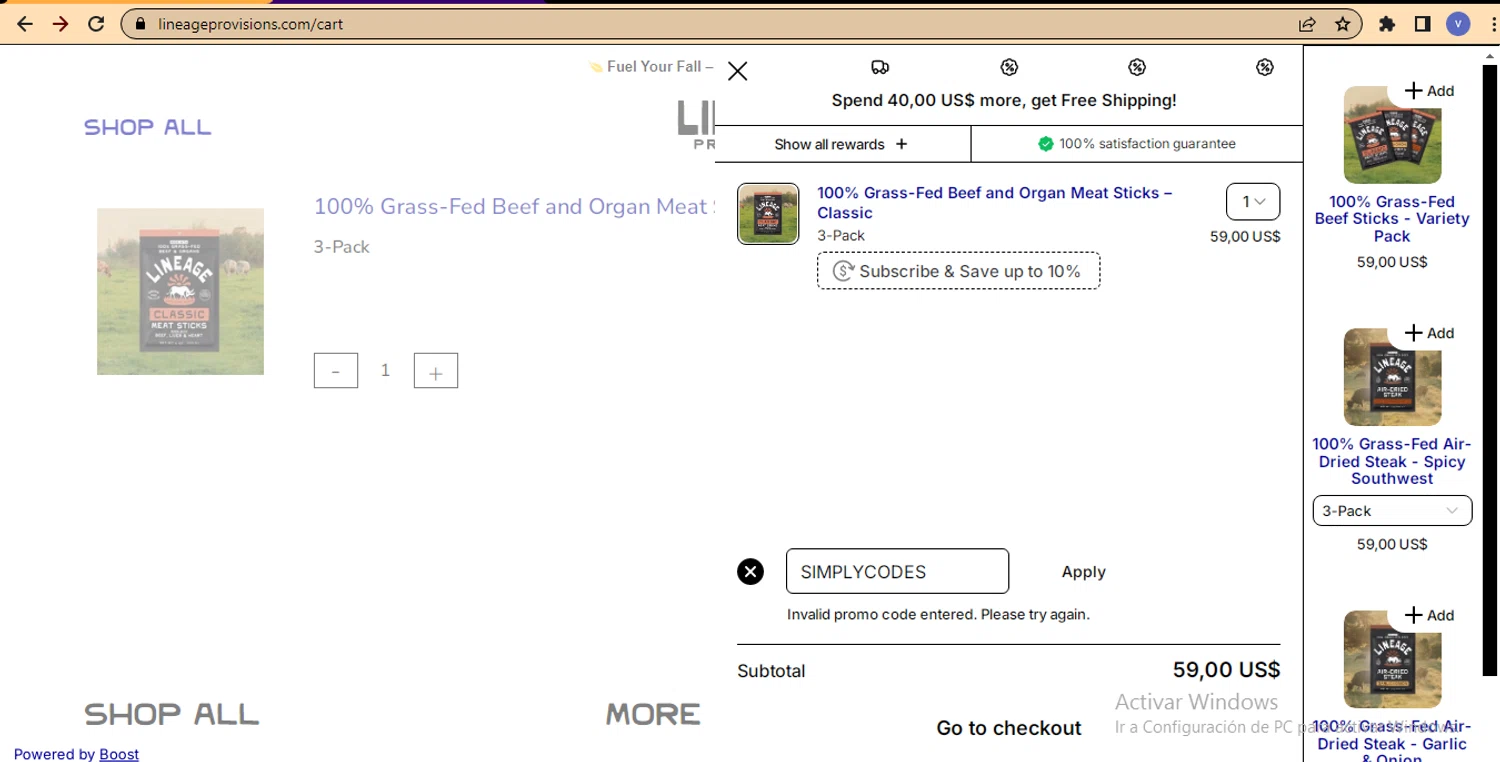The image size is (1500, 762).
Task: Click the bottom SHOP ALL footer heading
Action: (172, 714)
